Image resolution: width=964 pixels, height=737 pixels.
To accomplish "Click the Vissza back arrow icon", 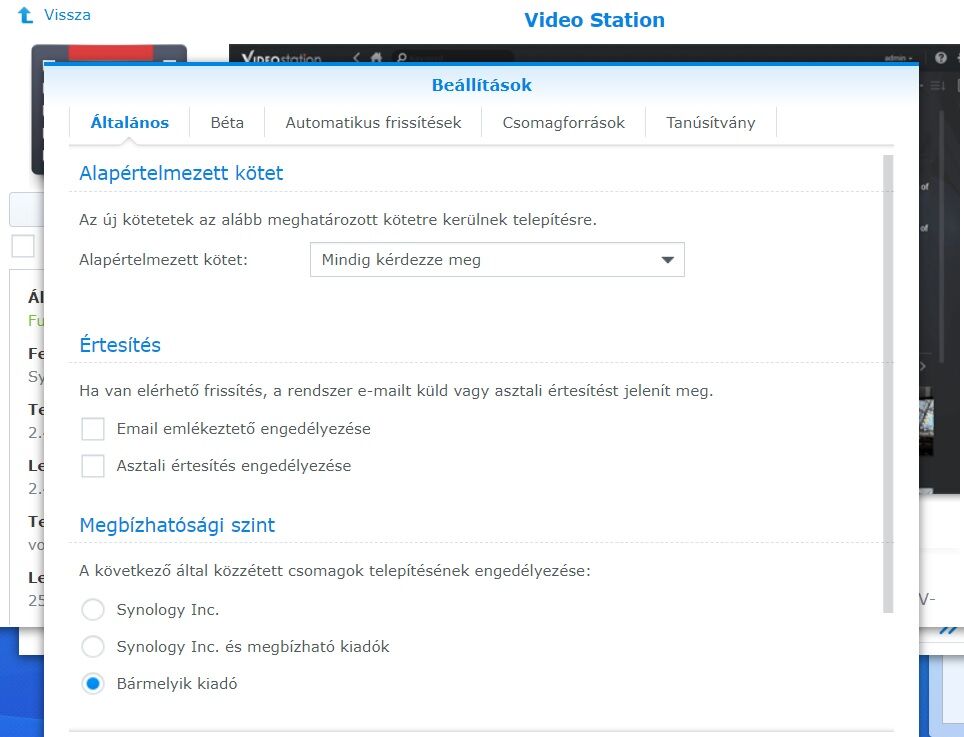I will click(26, 16).
